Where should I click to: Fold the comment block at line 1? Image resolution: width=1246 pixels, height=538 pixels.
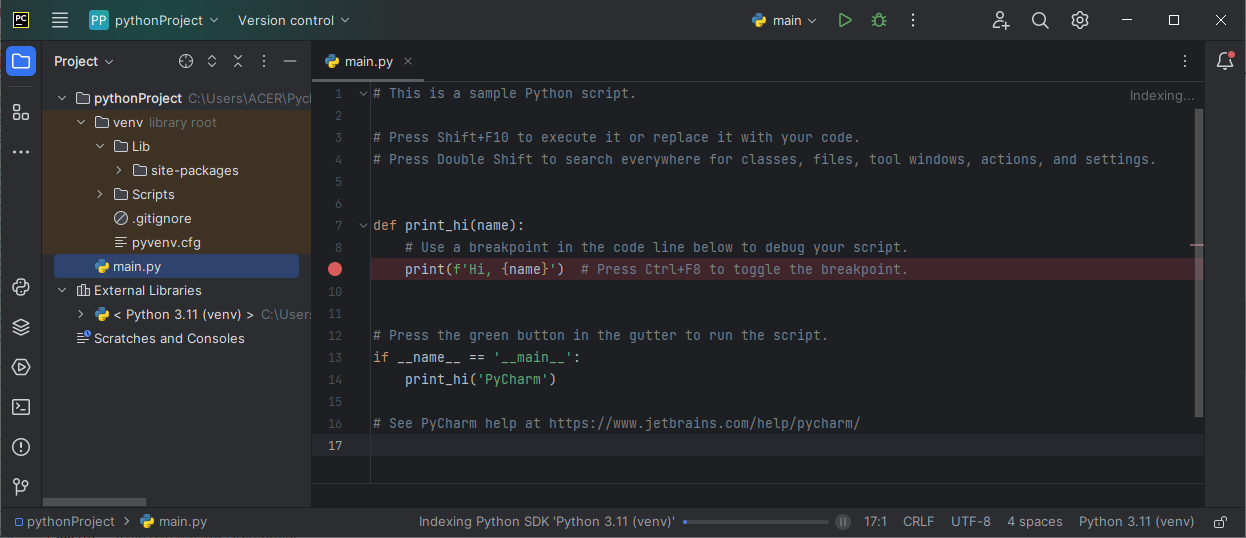363,93
